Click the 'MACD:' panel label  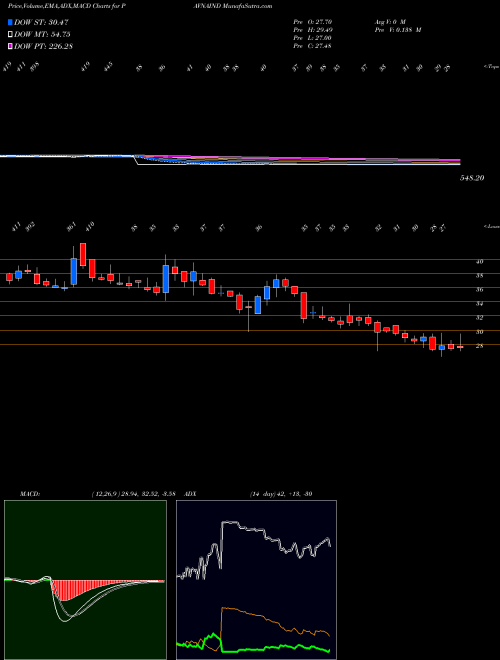click(x=29, y=494)
